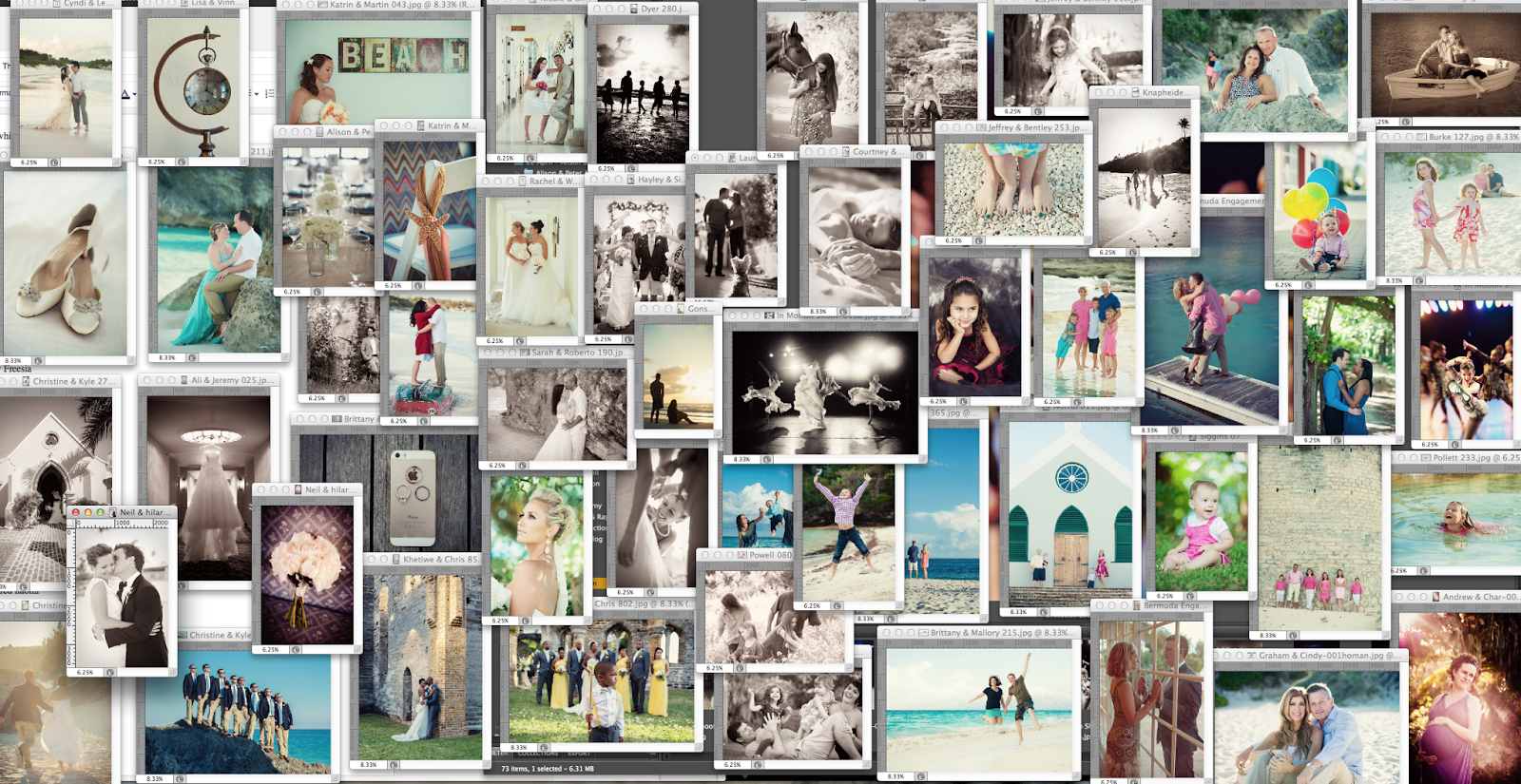Activate the Pollett 233.jpg title bar

1456,457
